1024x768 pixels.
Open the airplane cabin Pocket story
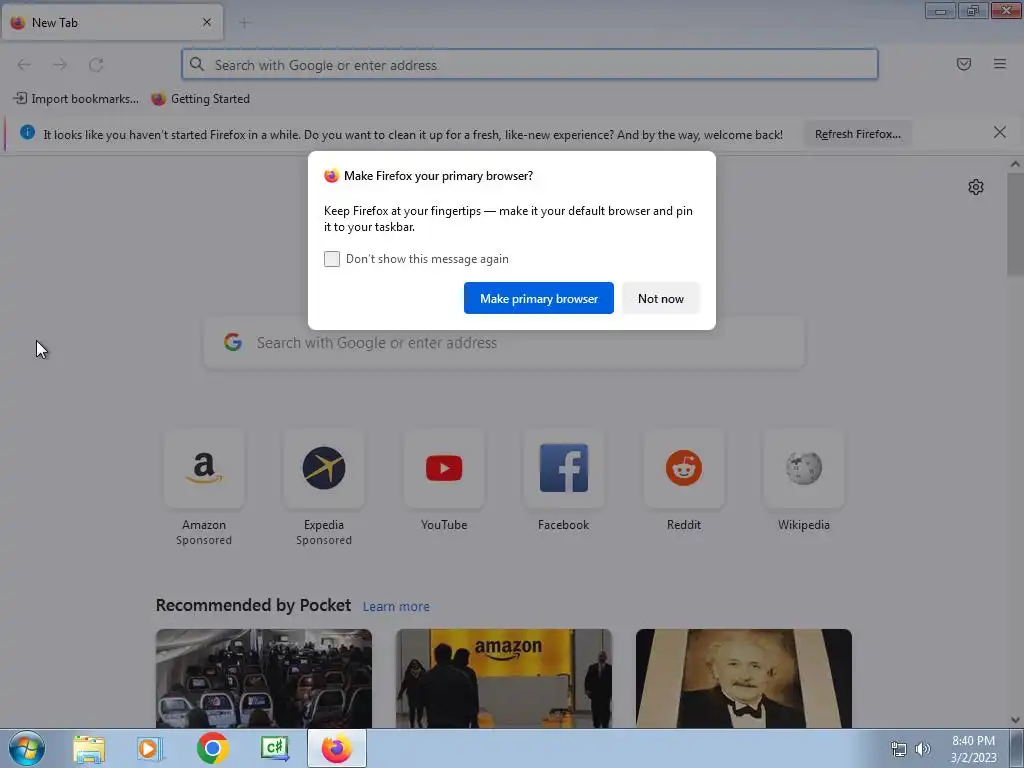click(x=264, y=679)
